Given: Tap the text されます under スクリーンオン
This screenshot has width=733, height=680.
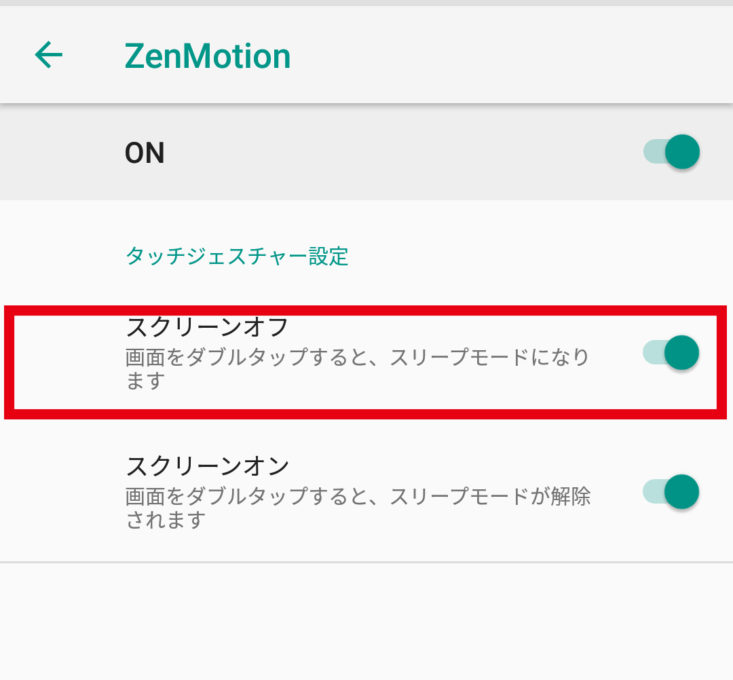Looking at the screenshot, I should click(x=165, y=520).
